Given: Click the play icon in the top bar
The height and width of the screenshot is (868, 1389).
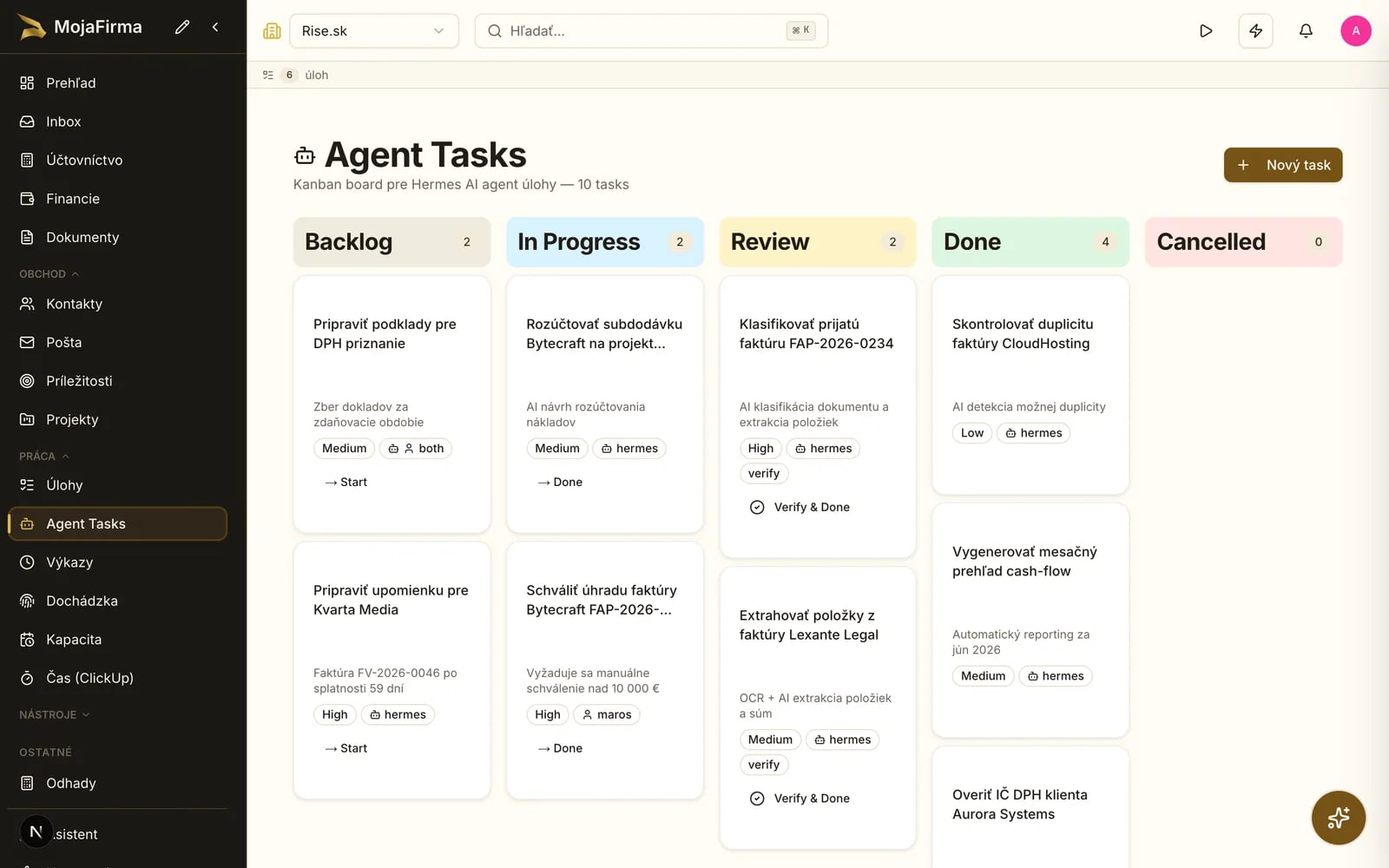Looking at the screenshot, I should coord(1206,31).
